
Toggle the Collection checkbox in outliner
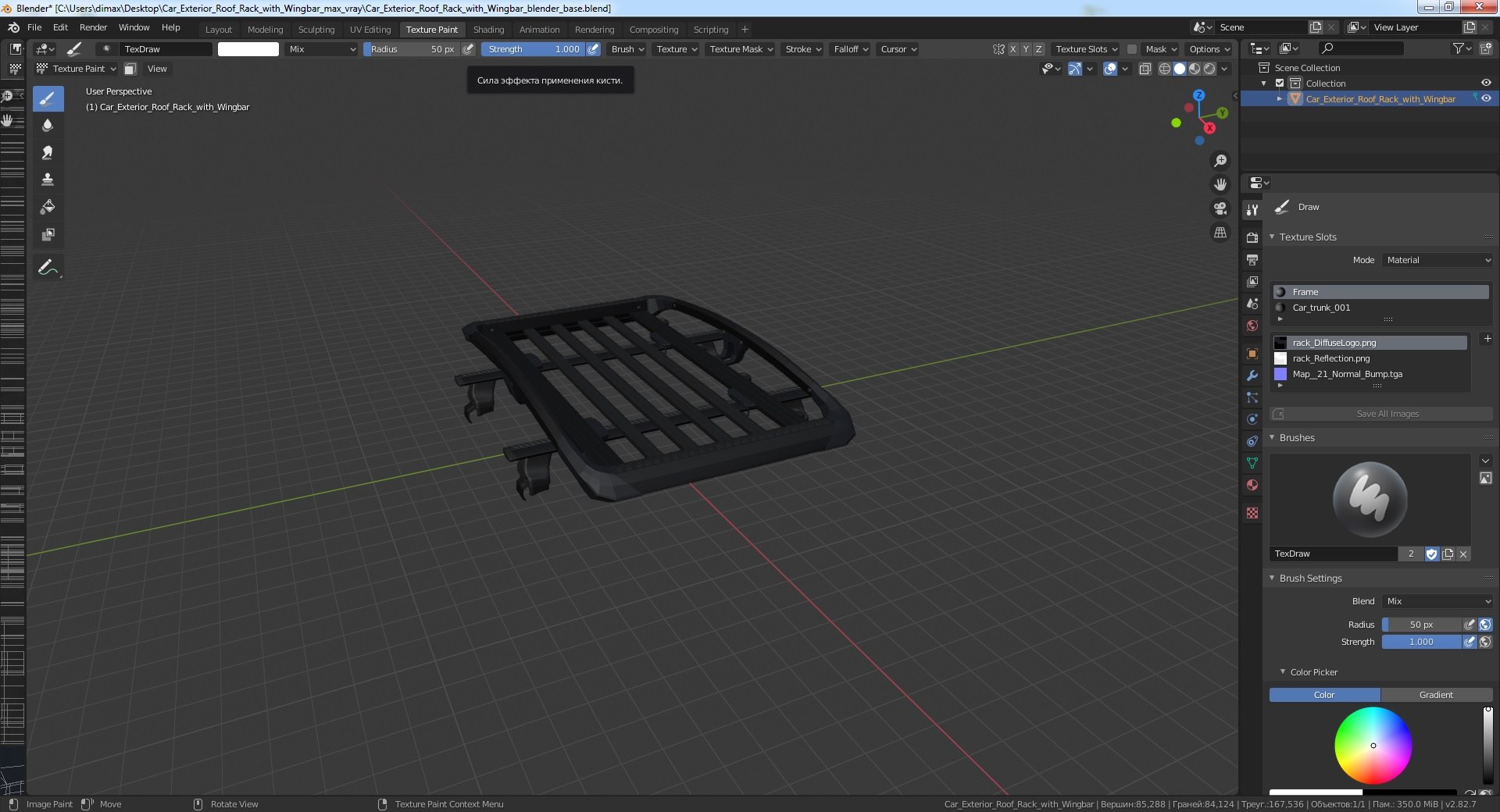[1280, 84]
